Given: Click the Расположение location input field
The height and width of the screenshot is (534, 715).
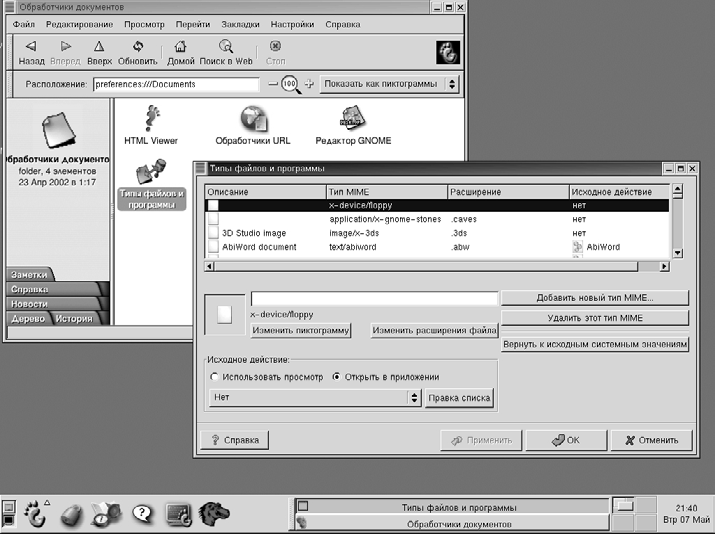Looking at the screenshot, I should point(175,85).
